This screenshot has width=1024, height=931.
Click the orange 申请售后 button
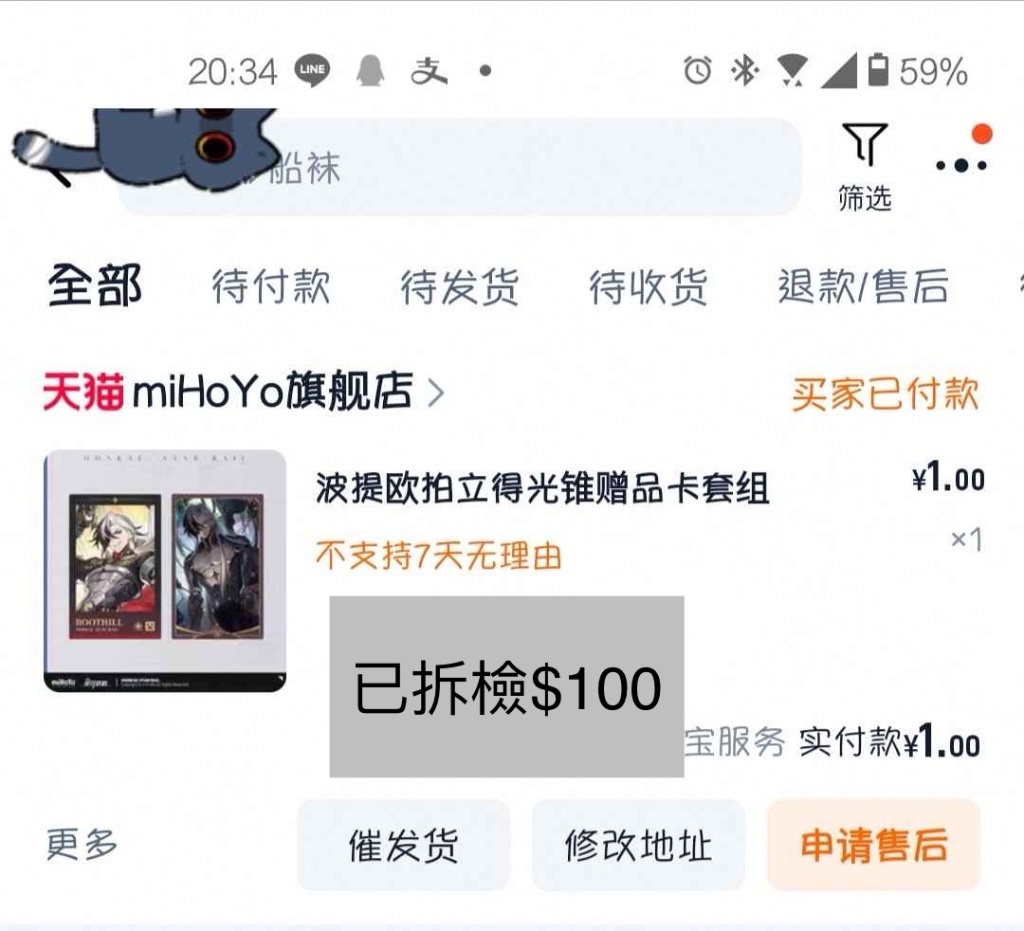[874, 845]
